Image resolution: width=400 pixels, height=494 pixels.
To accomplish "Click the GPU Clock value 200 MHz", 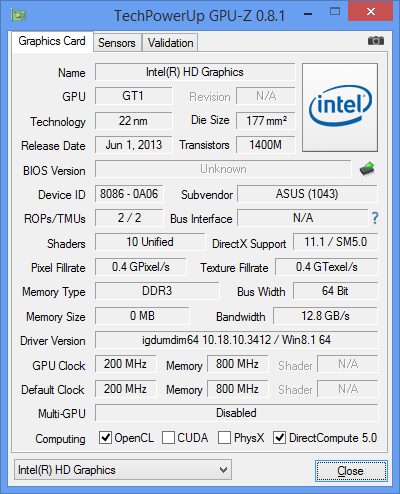I will tap(125, 364).
